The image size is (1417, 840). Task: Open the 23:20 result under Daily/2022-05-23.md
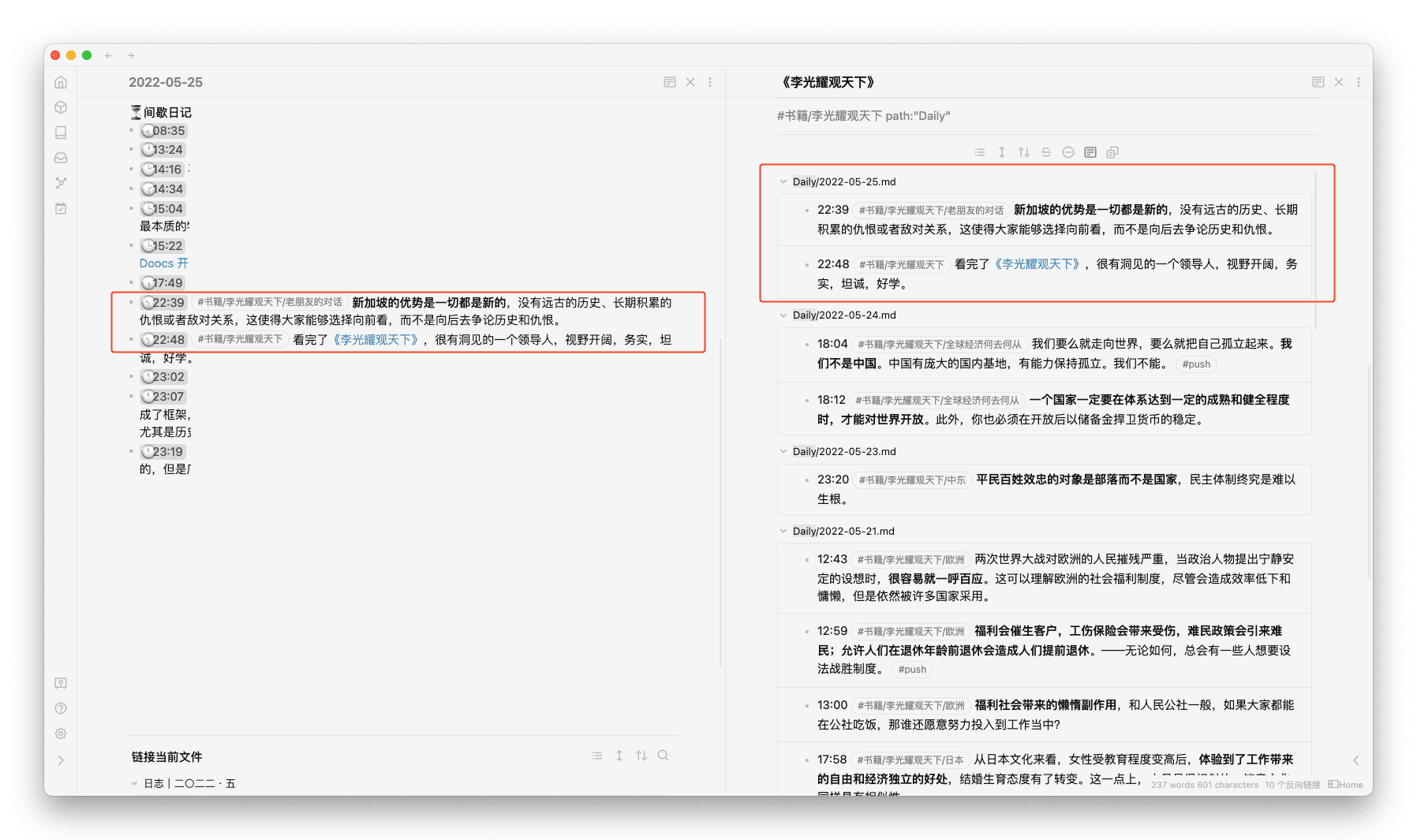click(x=1044, y=489)
